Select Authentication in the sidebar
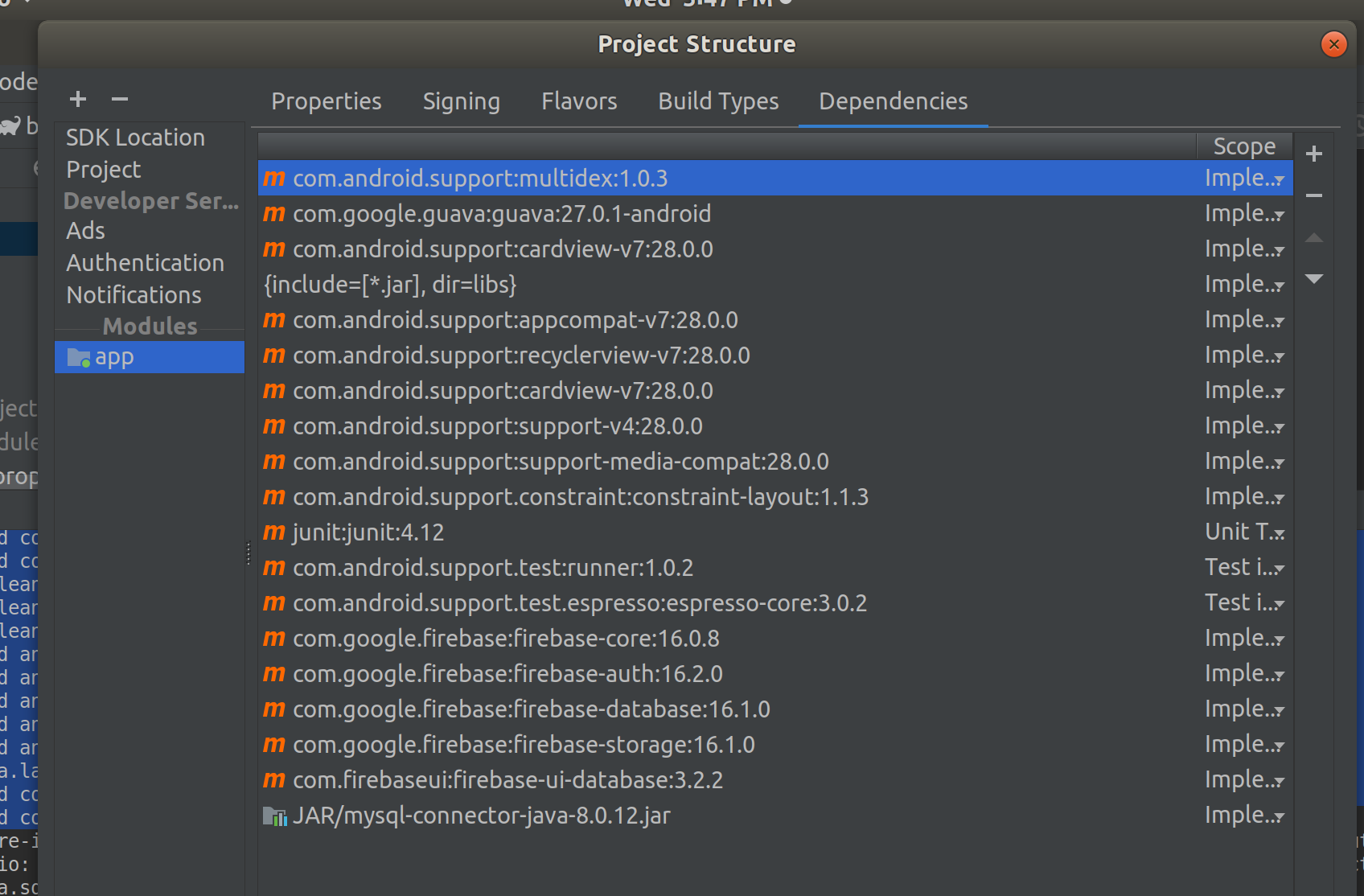 (145, 262)
